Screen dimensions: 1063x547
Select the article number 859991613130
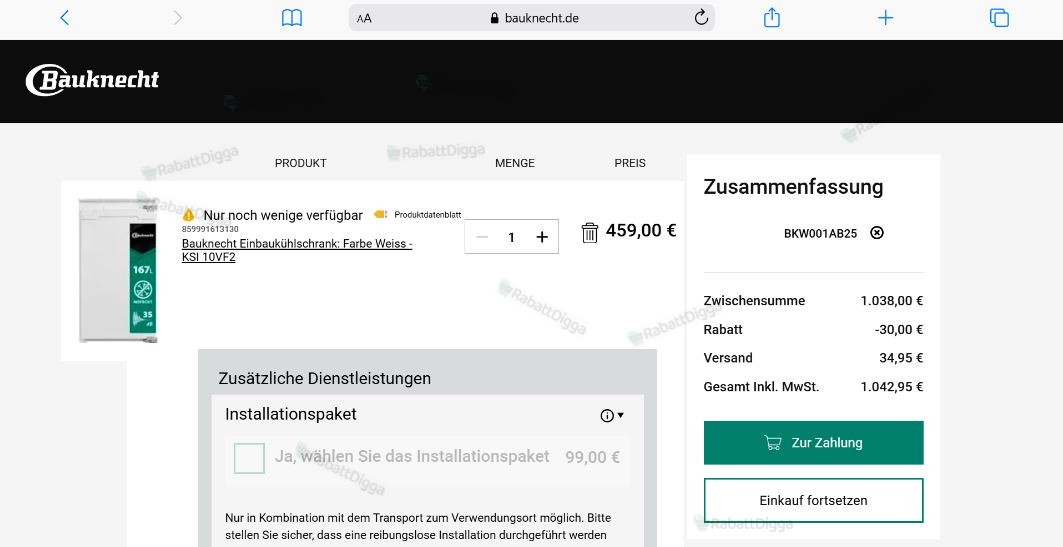[x=210, y=229]
